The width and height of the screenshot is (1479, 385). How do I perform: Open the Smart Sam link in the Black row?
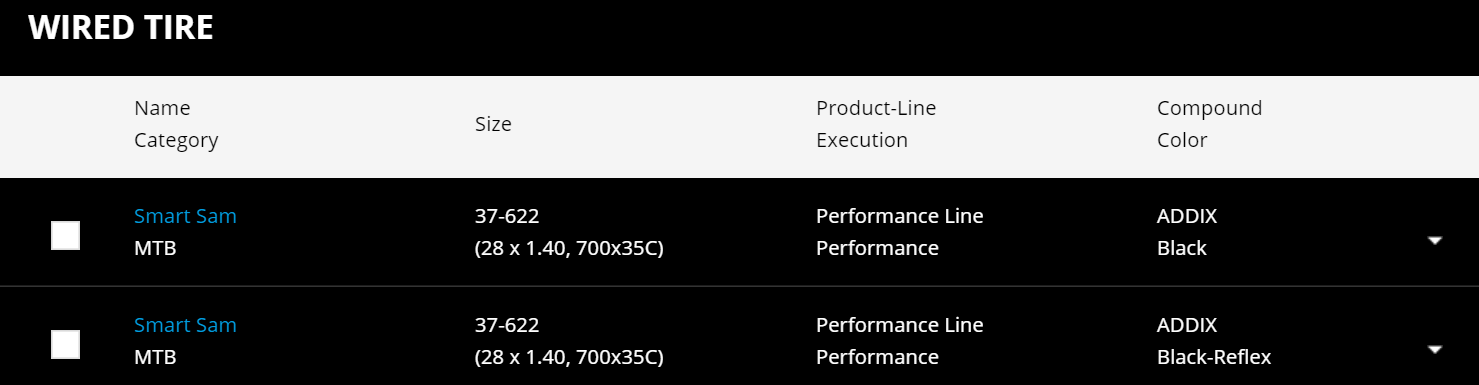185,216
